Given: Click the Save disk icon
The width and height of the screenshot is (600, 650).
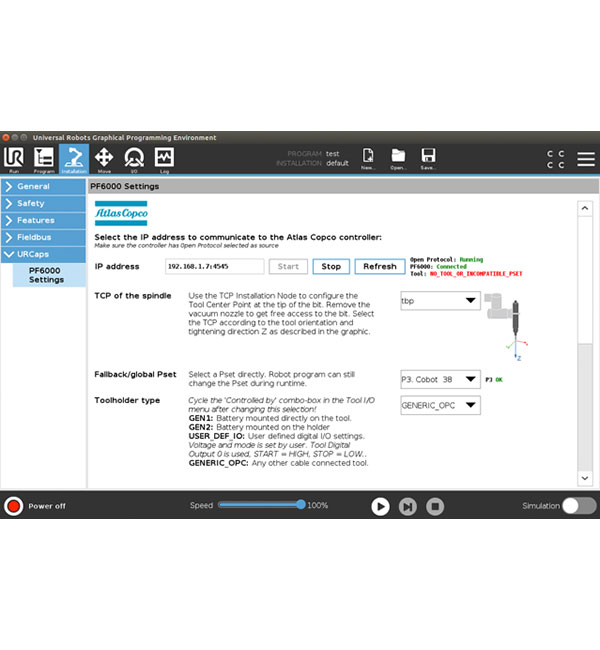Looking at the screenshot, I should coord(428,159).
